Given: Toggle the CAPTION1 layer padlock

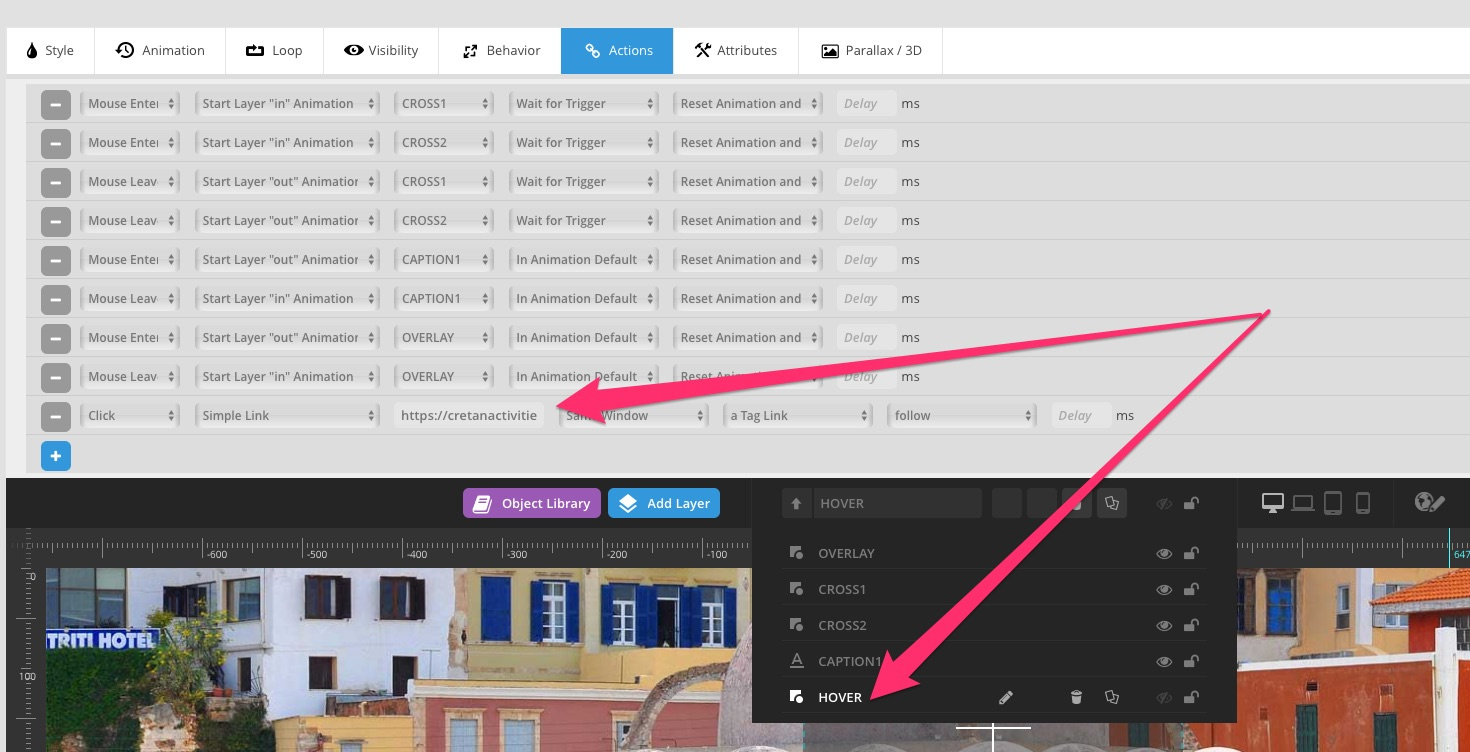Looking at the screenshot, I should click(1191, 661).
